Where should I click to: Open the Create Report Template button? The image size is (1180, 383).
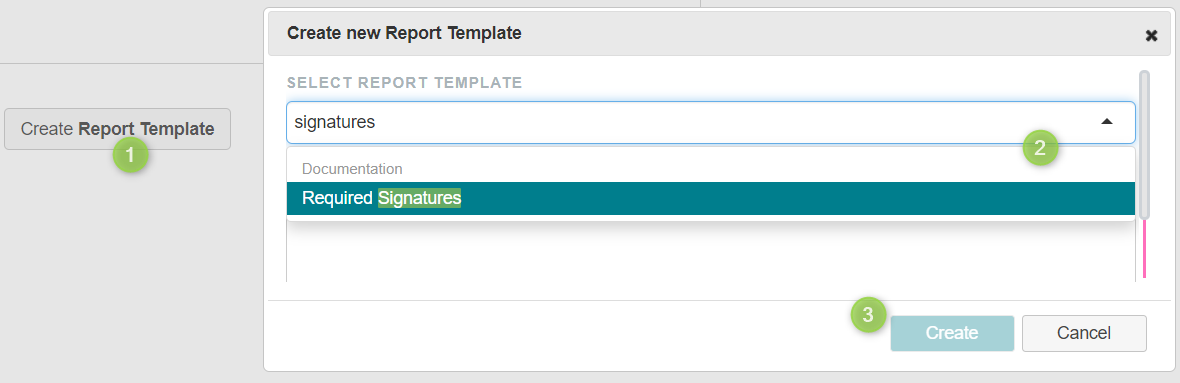coord(117,129)
